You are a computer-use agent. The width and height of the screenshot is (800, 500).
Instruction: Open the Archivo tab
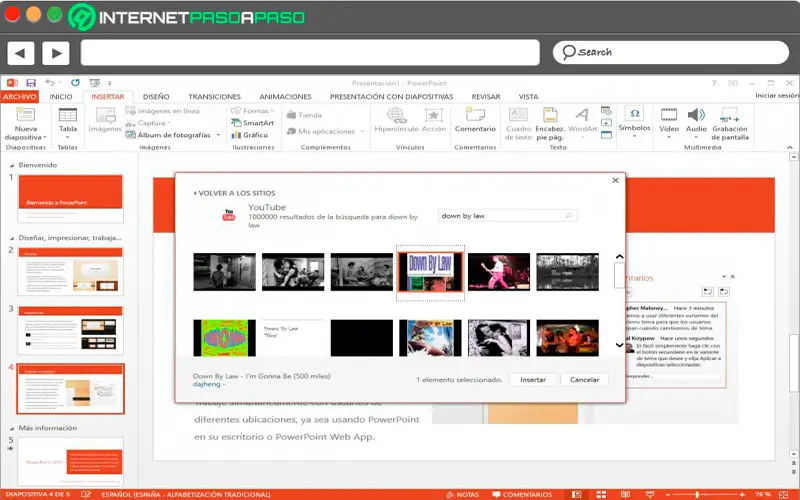(x=19, y=97)
